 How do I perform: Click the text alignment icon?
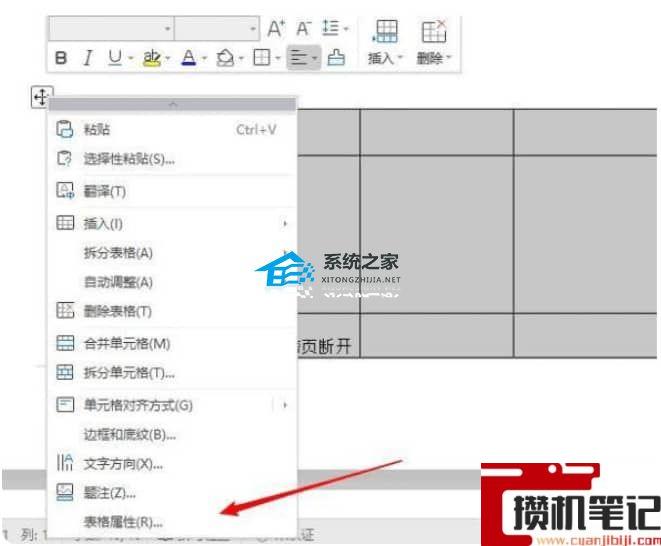coord(299,57)
